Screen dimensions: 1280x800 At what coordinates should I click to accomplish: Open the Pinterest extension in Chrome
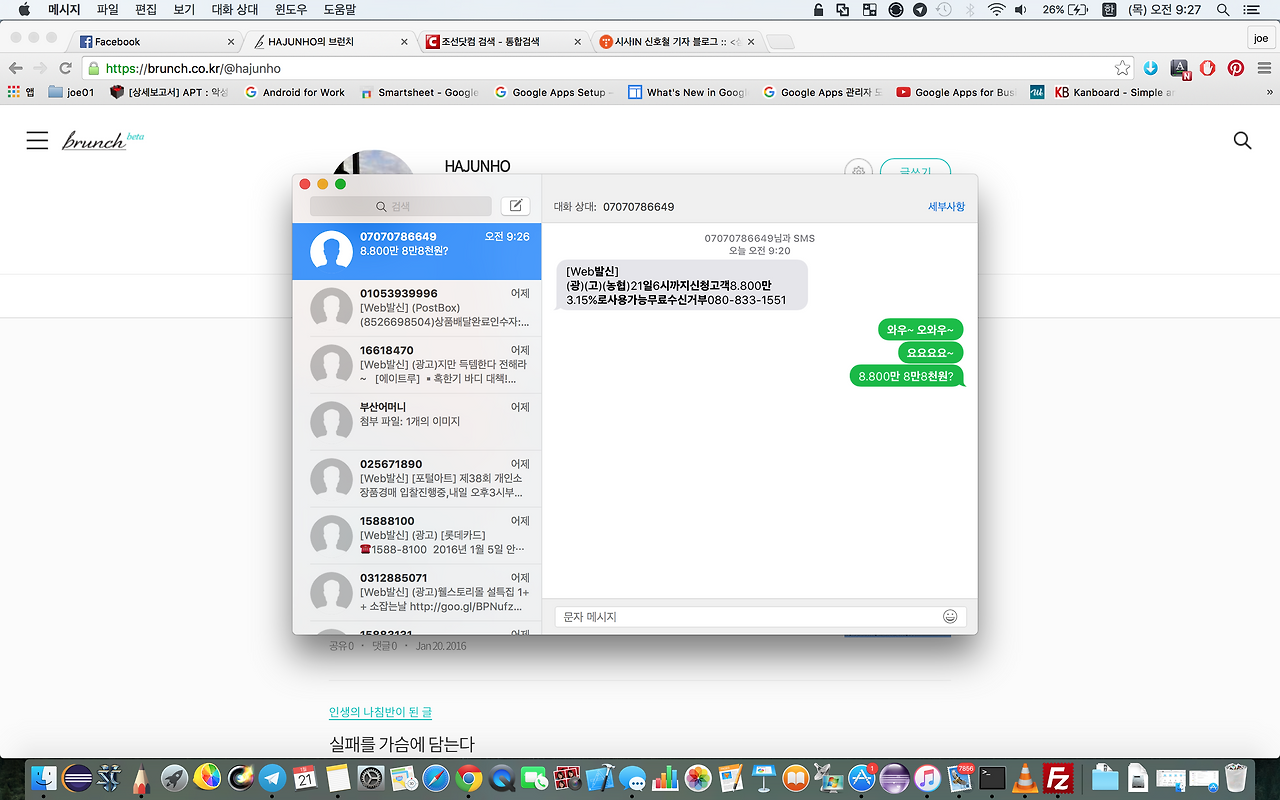[x=1236, y=68]
